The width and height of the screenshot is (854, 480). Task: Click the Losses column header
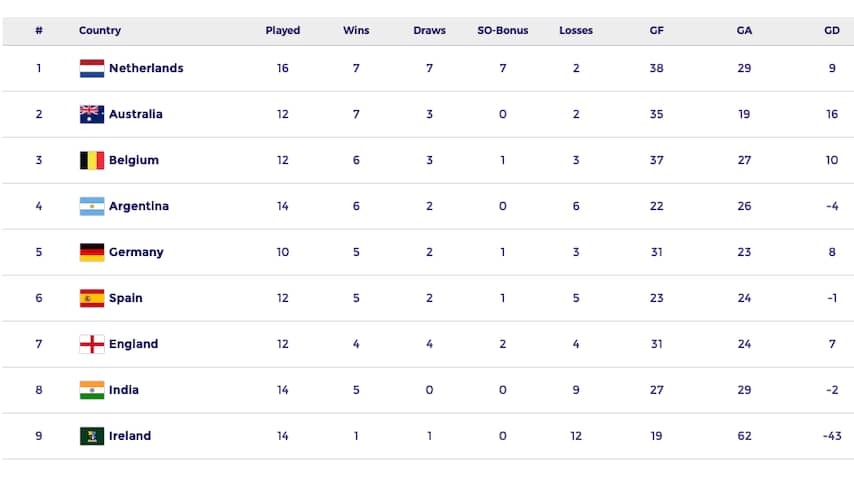click(576, 31)
